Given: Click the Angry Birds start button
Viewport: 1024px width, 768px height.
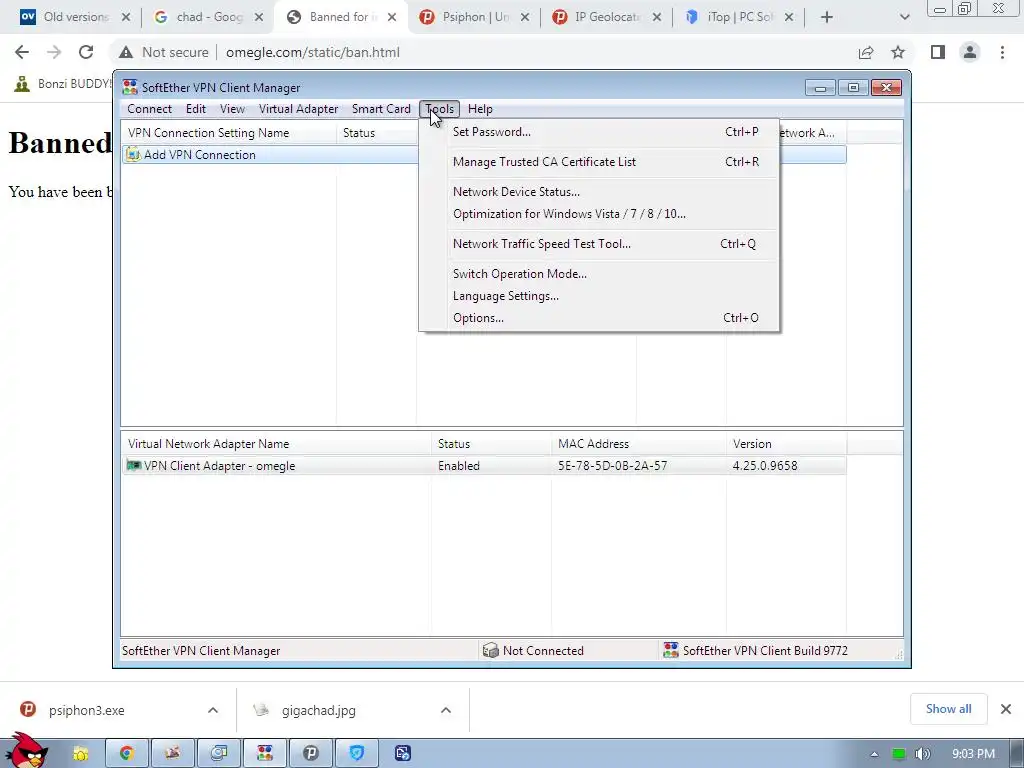Looking at the screenshot, I should click(x=27, y=750).
